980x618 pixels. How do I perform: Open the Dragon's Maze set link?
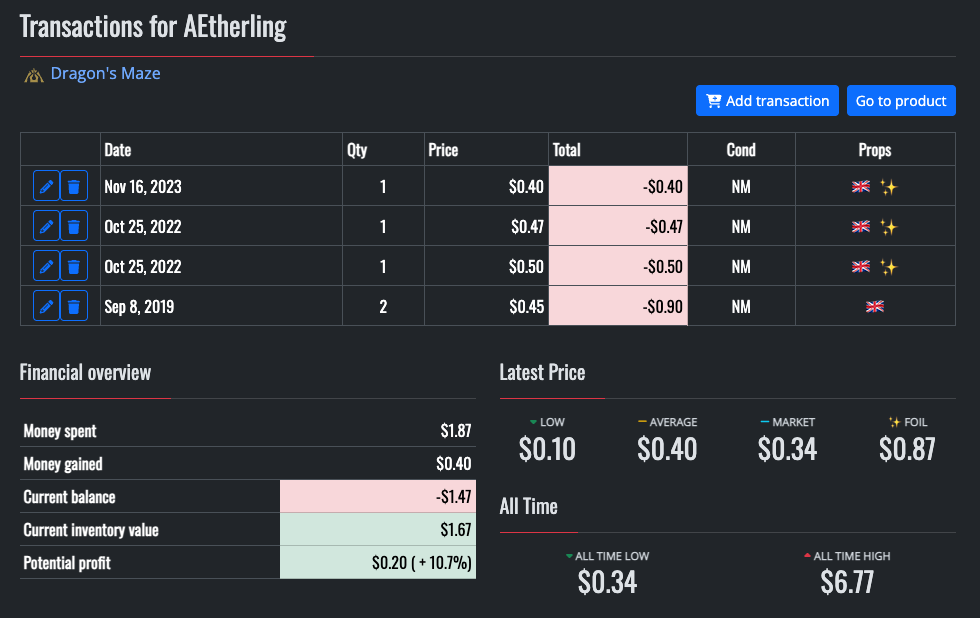[x=105, y=73]
